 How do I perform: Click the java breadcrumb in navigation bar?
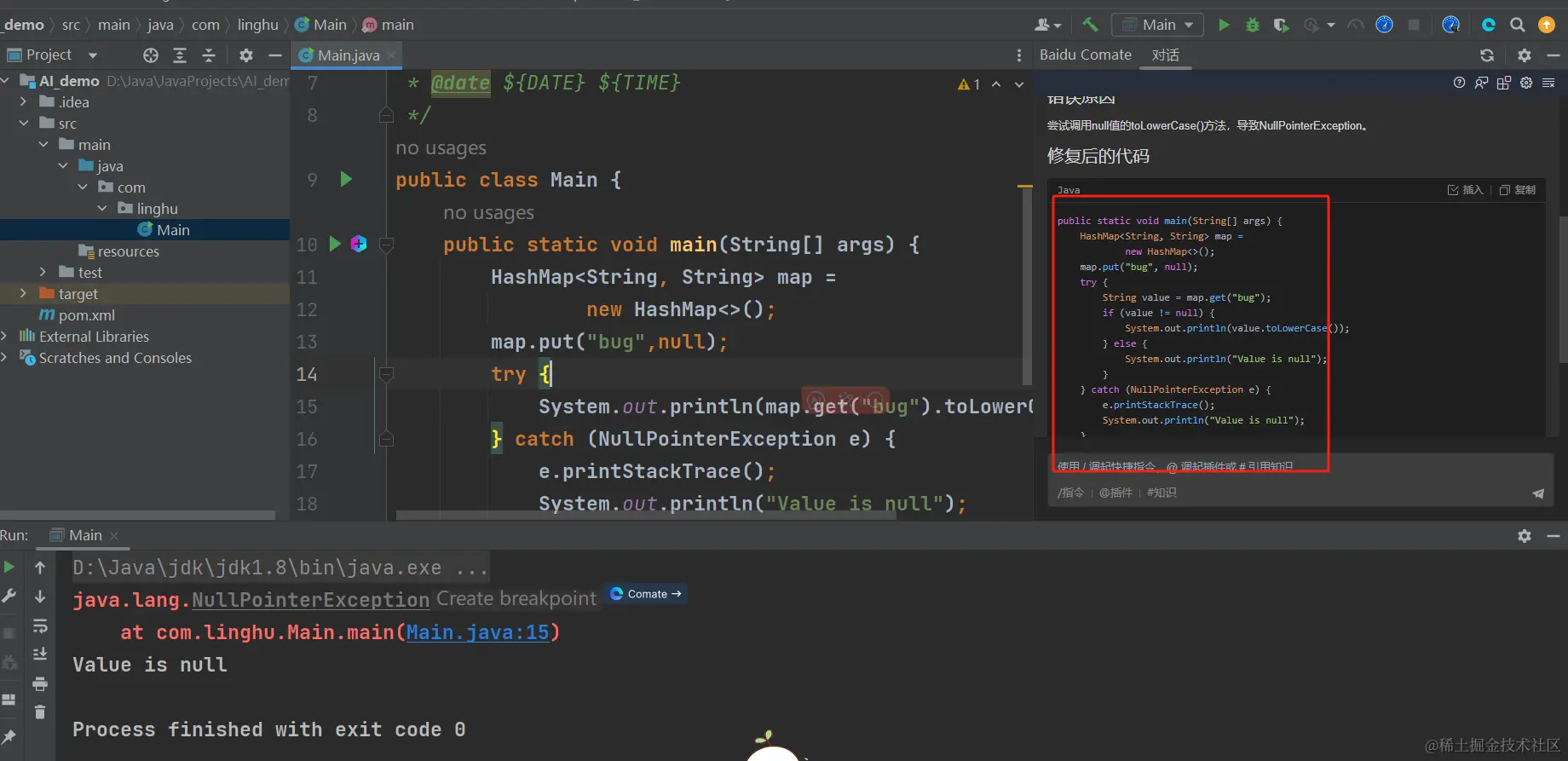pos(160,25)
